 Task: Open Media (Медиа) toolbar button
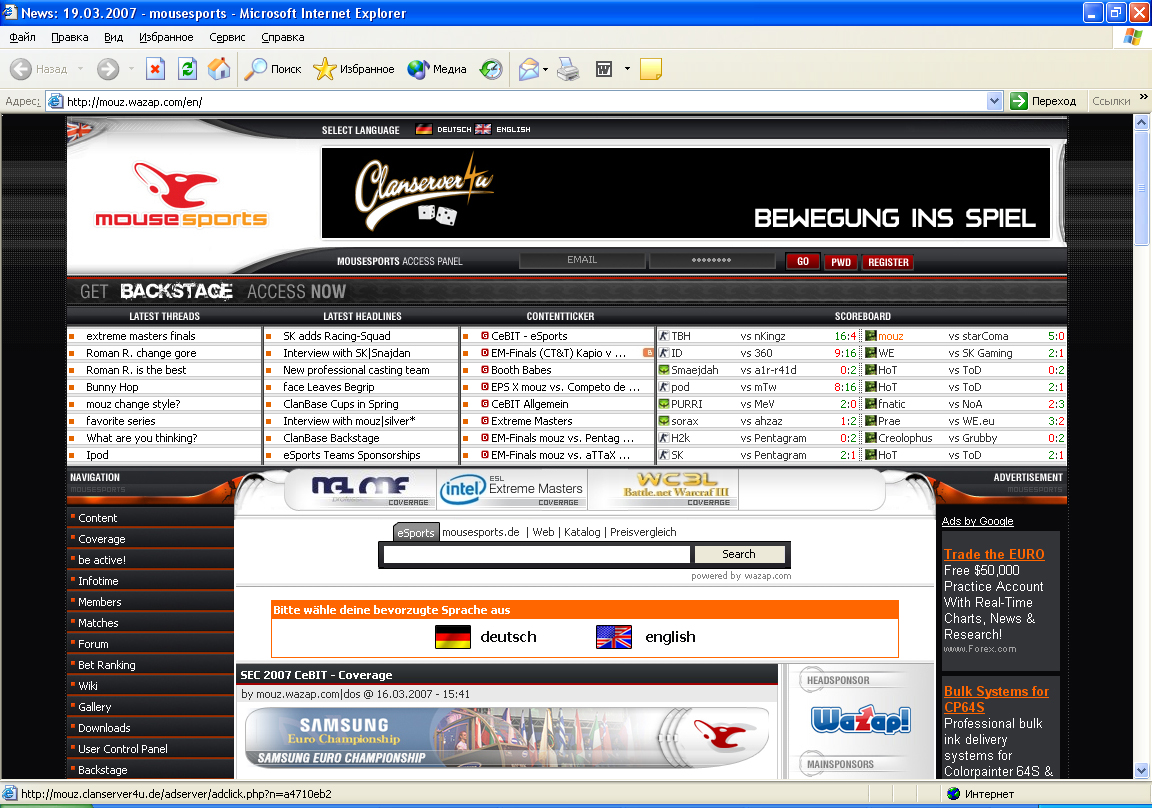pos(437,69)
